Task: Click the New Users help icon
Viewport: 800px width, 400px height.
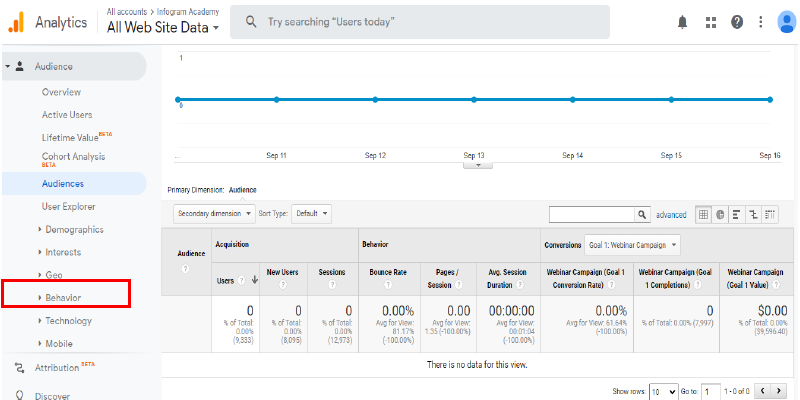Action: click(x=283, y=285)
